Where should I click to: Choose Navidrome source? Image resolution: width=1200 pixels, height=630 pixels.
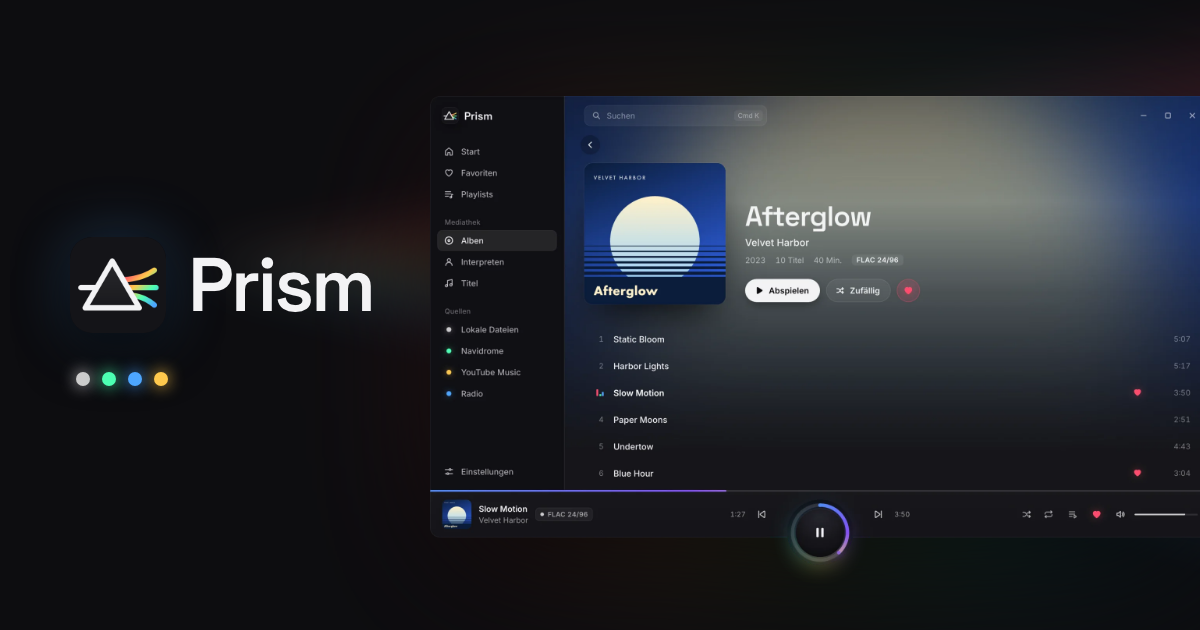click(x=497, y=351)
